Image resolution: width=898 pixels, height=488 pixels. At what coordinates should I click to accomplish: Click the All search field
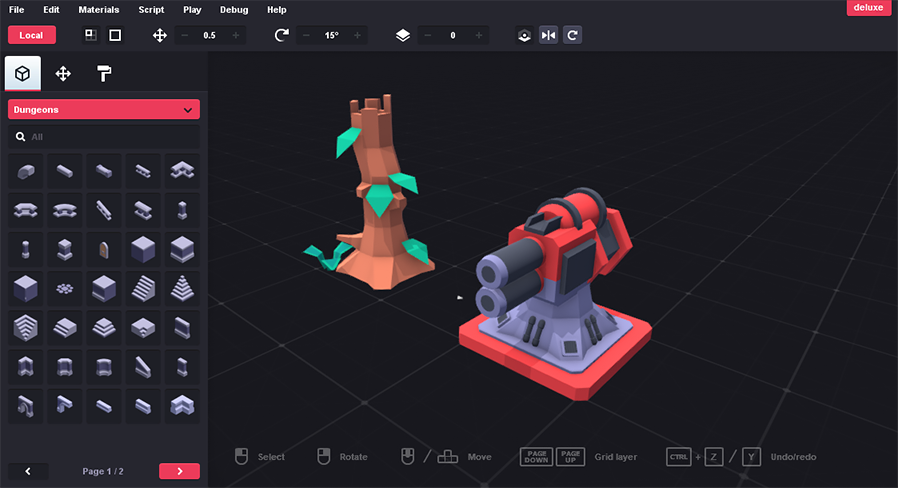coord(104,137)
